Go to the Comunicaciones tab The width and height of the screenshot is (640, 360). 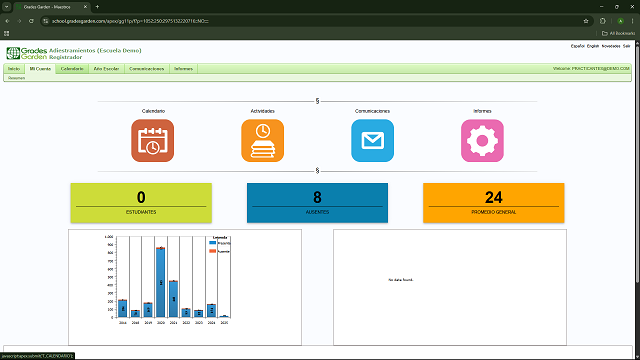point(147,69)
